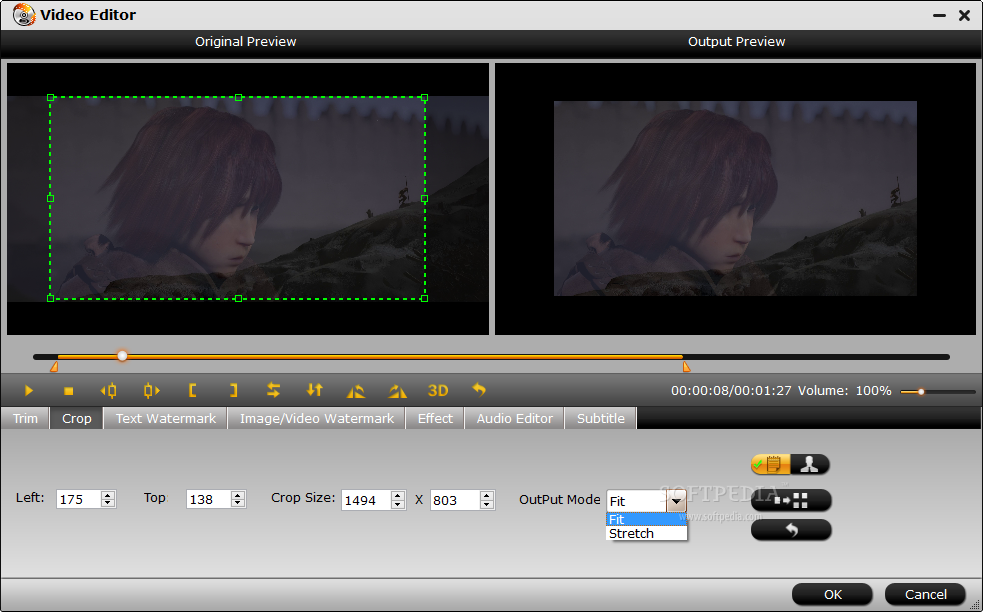Click the crop panel reset arrow button

click(x=791, y=530)
